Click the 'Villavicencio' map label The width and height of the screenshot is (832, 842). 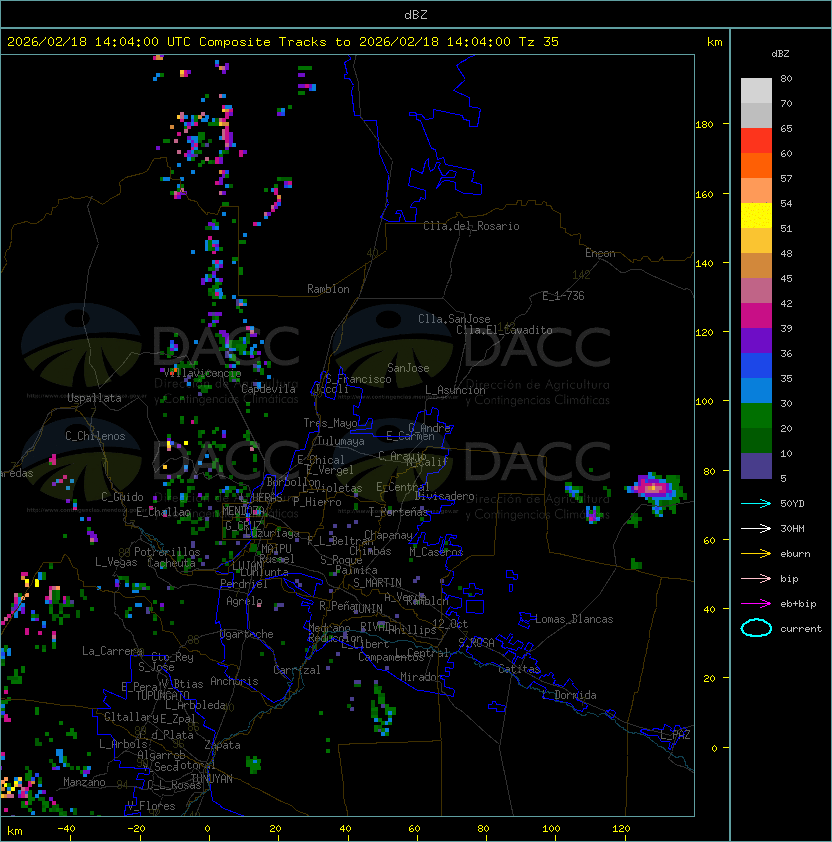(x=202, y=373)
